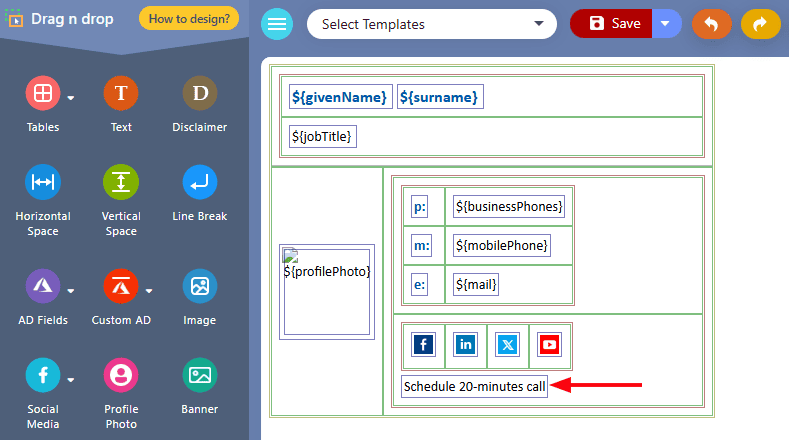
Task: Select the e: label cell
Action: click(x=419, y=284)
